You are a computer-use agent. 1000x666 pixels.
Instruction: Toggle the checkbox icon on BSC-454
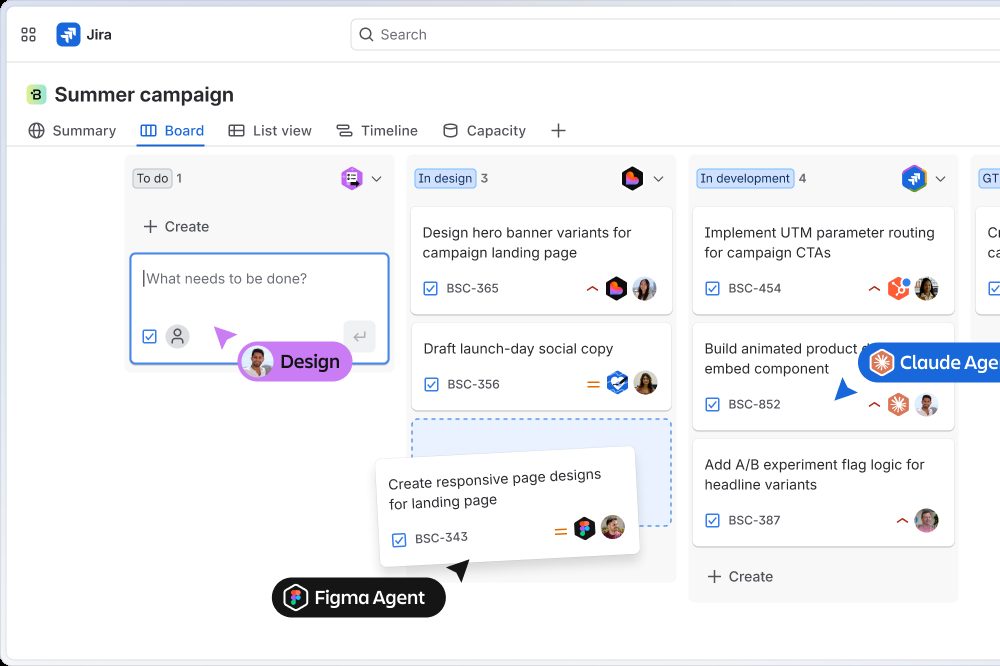click(712, 289)
